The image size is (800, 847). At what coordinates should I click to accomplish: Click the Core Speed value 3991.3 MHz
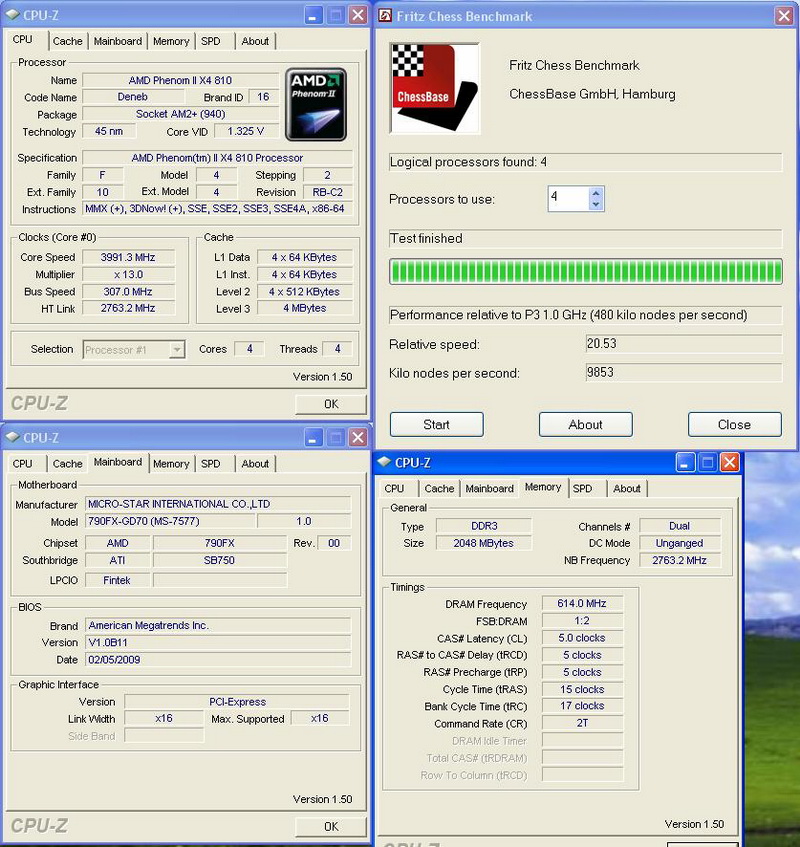128,257
